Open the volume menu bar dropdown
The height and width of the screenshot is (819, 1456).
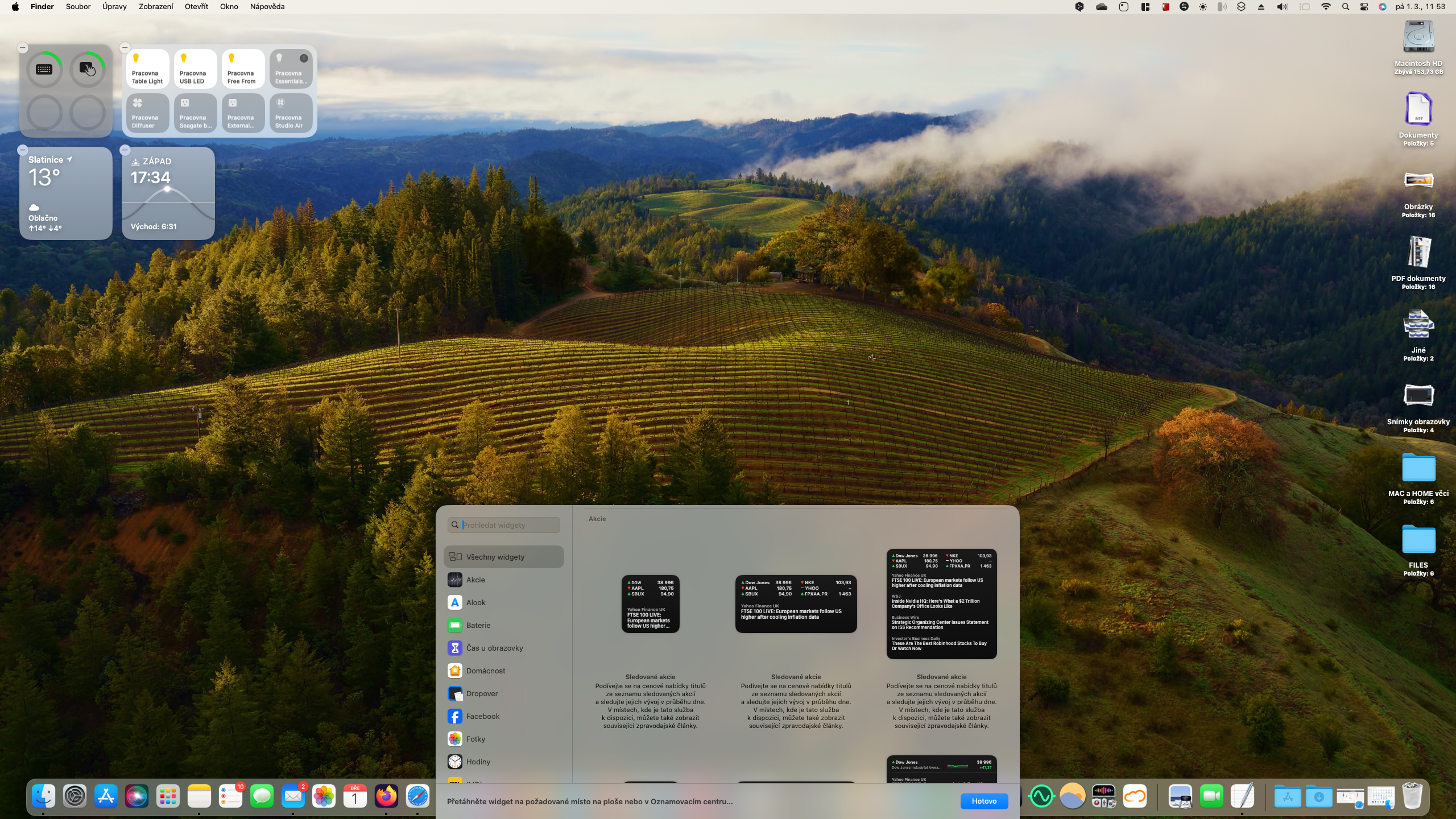point(1282,7)
